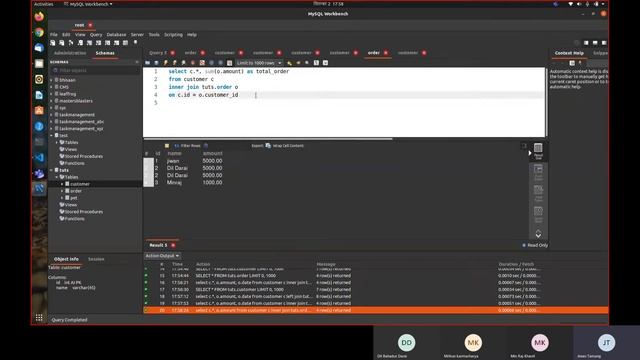
Task: Switch to the Context Help tab
Action: point(569,53)
